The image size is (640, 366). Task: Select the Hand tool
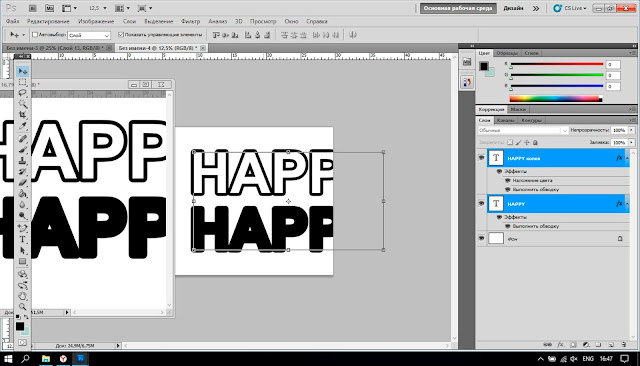(22, 296)
